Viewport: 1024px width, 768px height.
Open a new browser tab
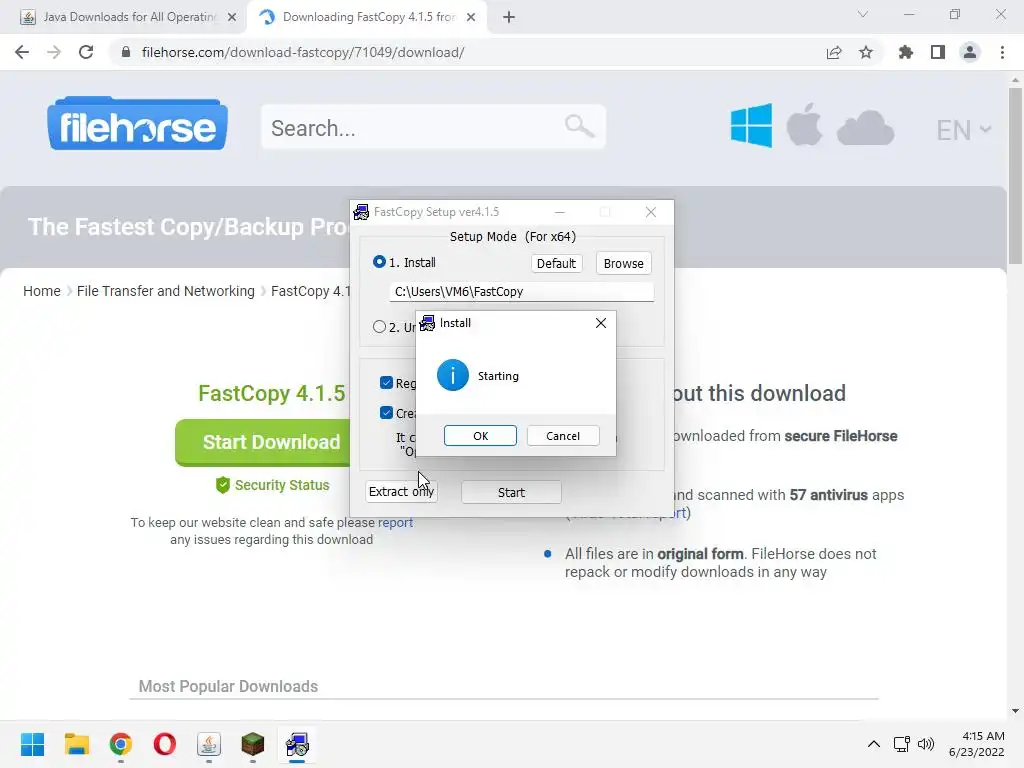coord(509,18)
